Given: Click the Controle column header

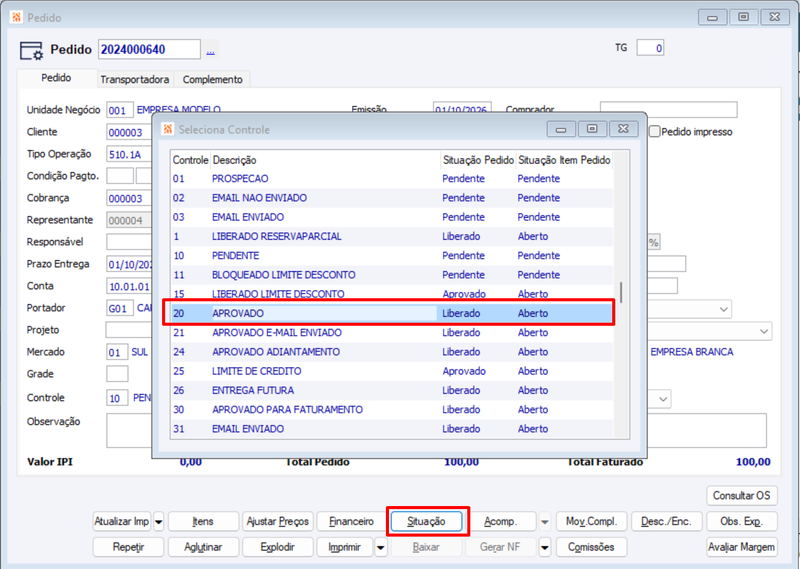Looking at the screenshot, I should 190,160.
